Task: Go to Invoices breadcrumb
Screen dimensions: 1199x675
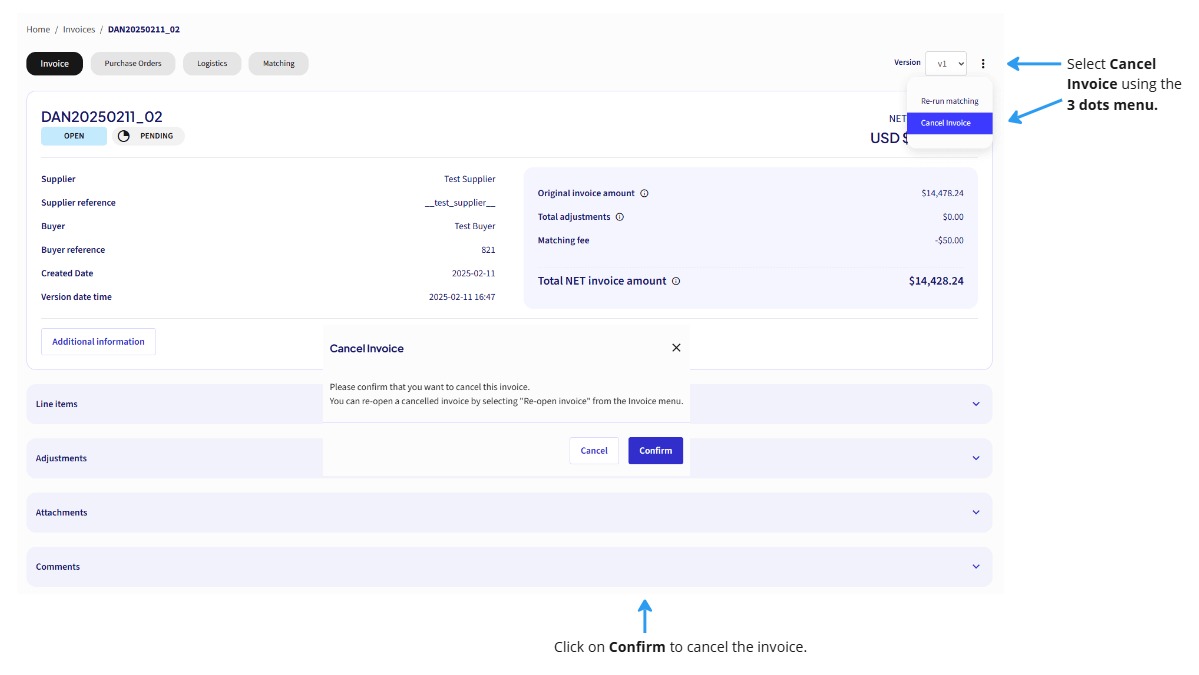Action: 79,30
